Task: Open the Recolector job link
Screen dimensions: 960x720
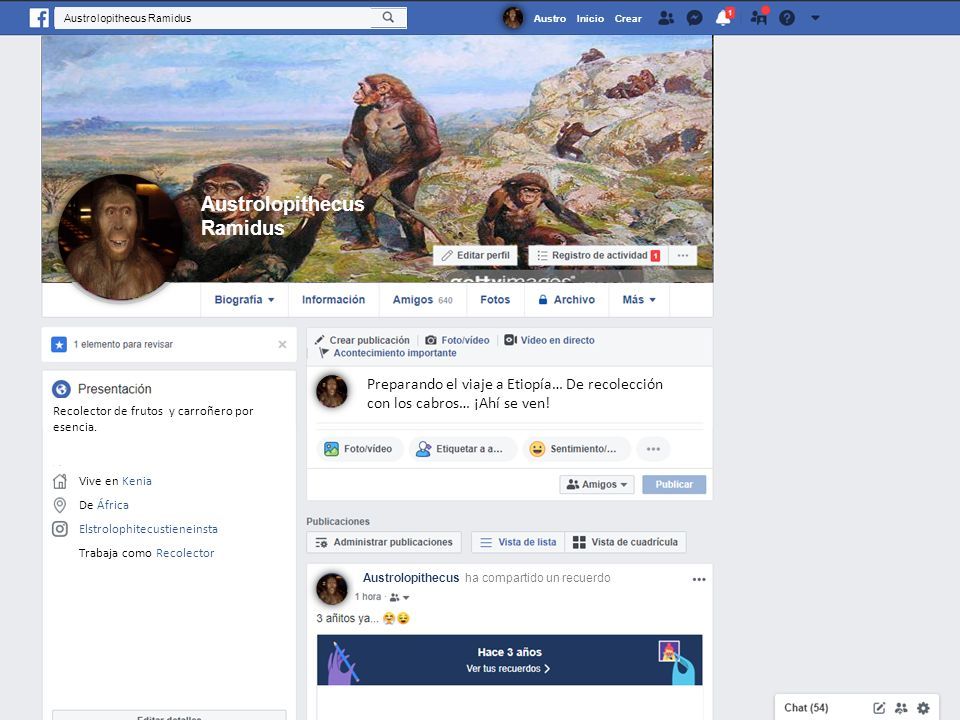Action: pos(185,553)
